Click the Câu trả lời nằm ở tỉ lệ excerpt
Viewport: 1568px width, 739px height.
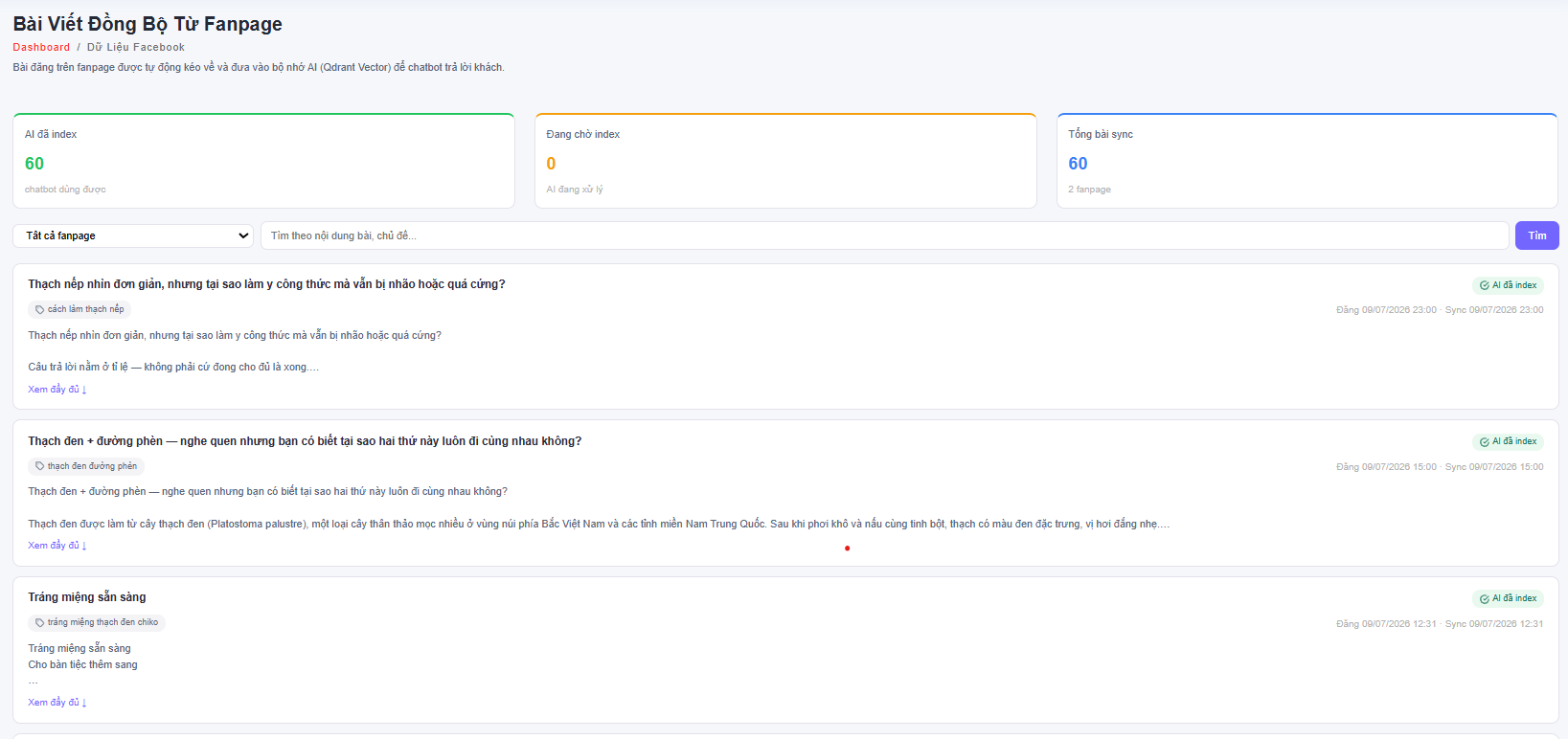pyautogui.click(x=173, y=367)
